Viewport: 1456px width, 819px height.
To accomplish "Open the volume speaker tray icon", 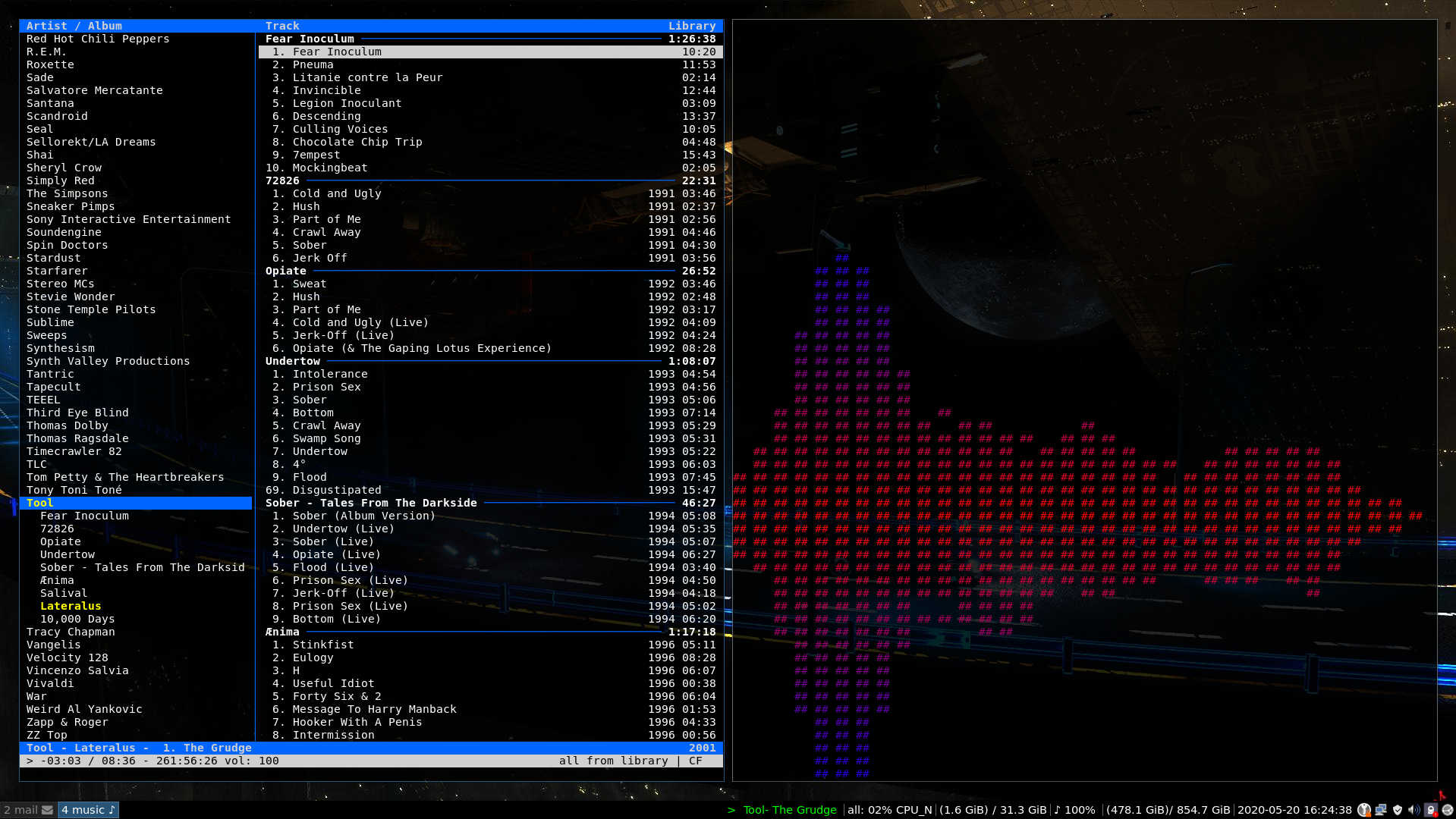I will tap(1414, 810).
